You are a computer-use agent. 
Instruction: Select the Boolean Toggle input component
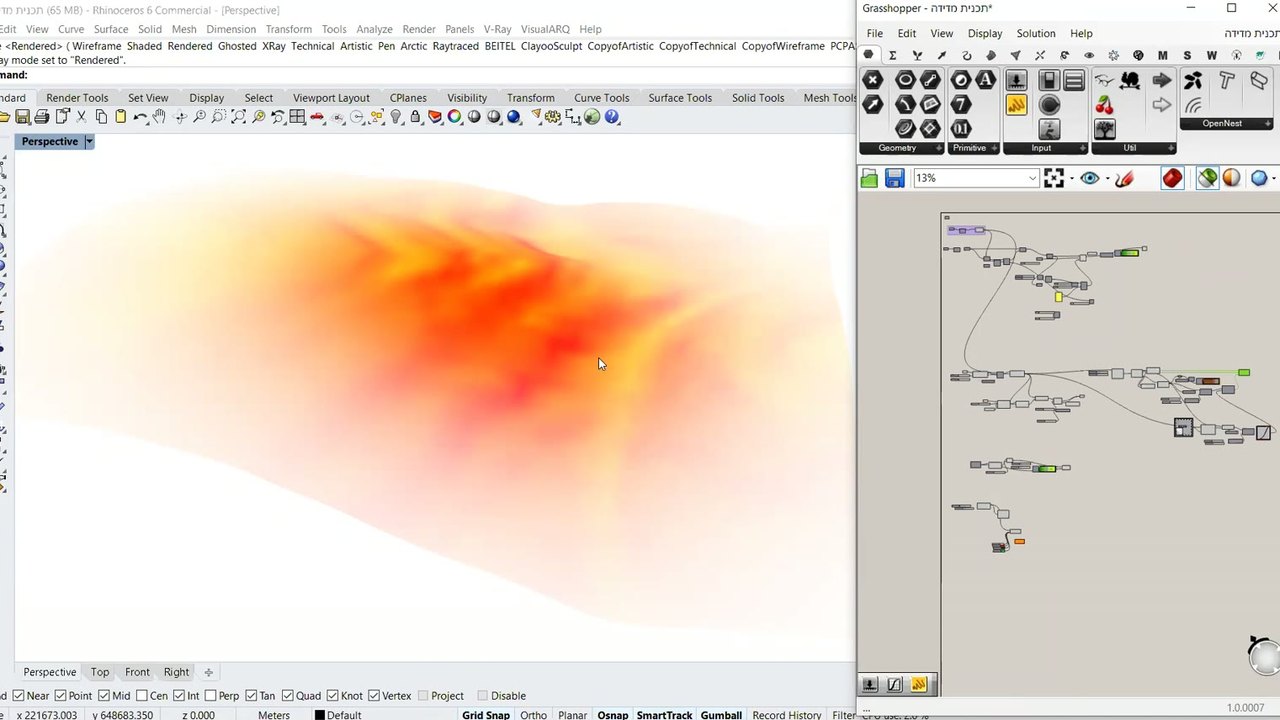pyautogui.click(x=1049, y=80)
